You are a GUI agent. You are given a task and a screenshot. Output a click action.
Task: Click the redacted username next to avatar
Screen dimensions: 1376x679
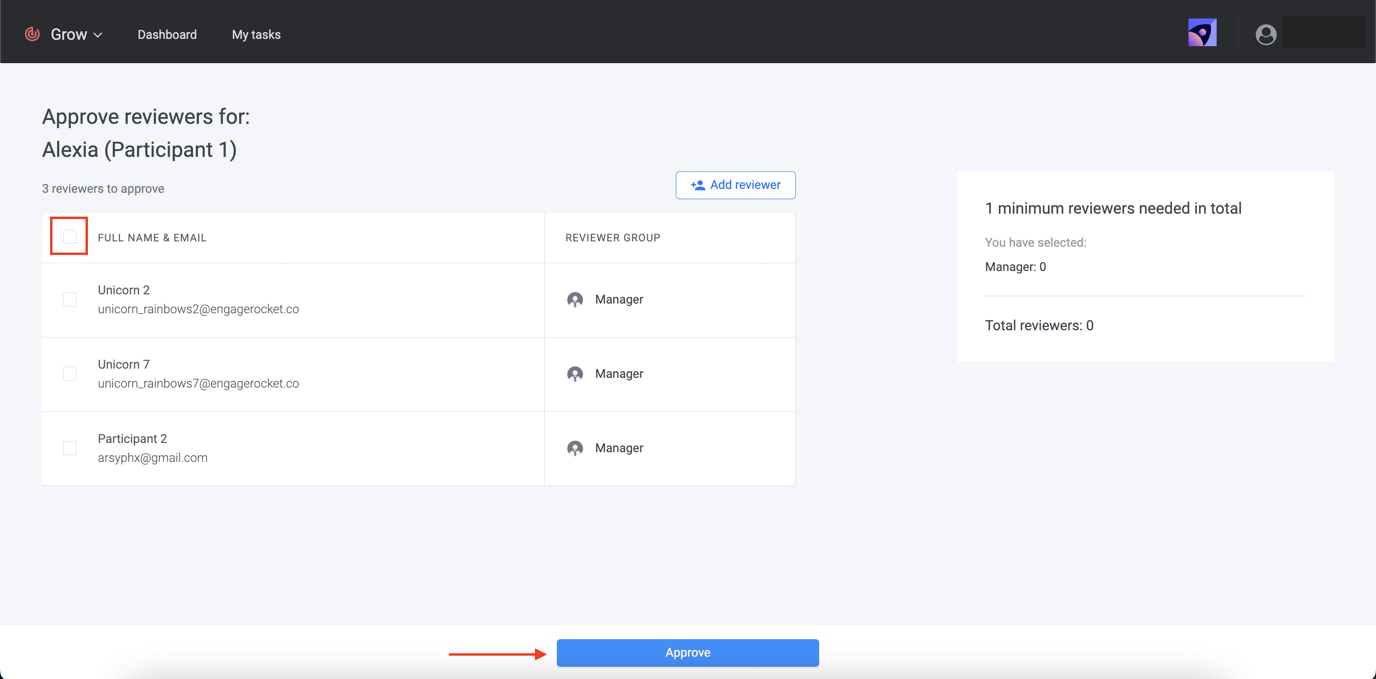pyautogui.click(x=1323, y=33)
